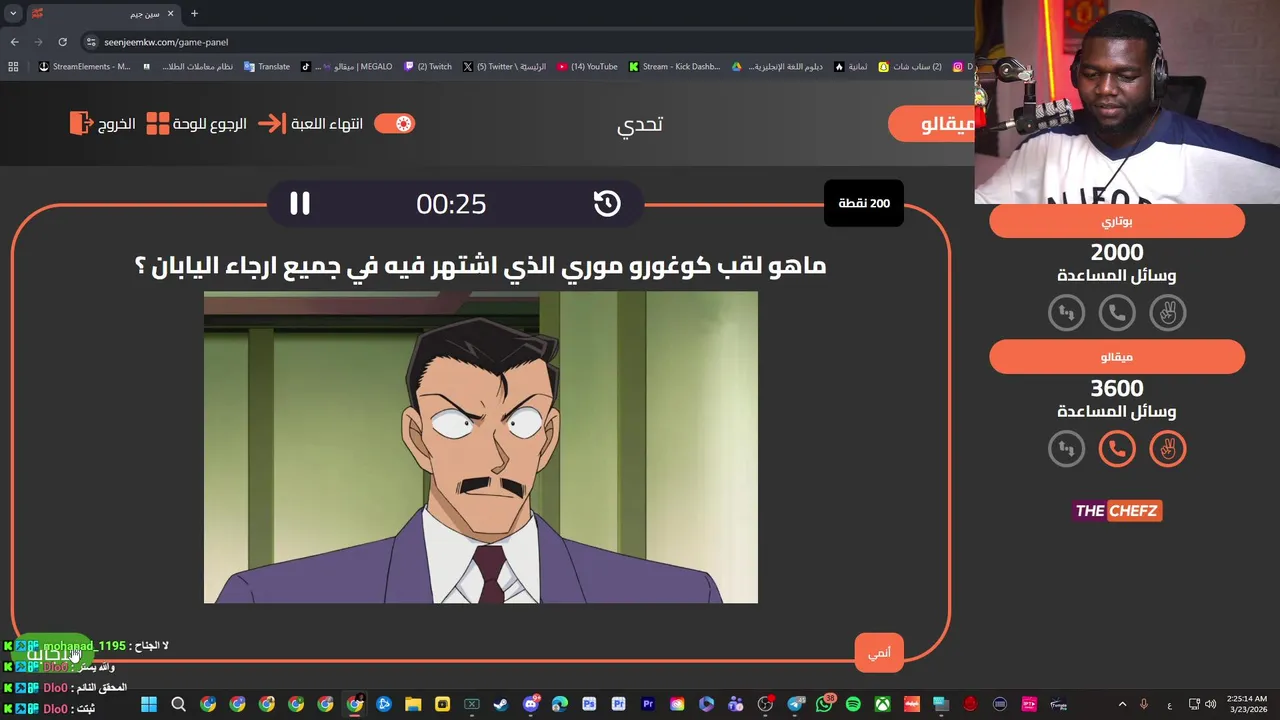Open the Chrome apps grid shortcut
The height and width of the screenshot is (720, 1280).
(13, 67)
